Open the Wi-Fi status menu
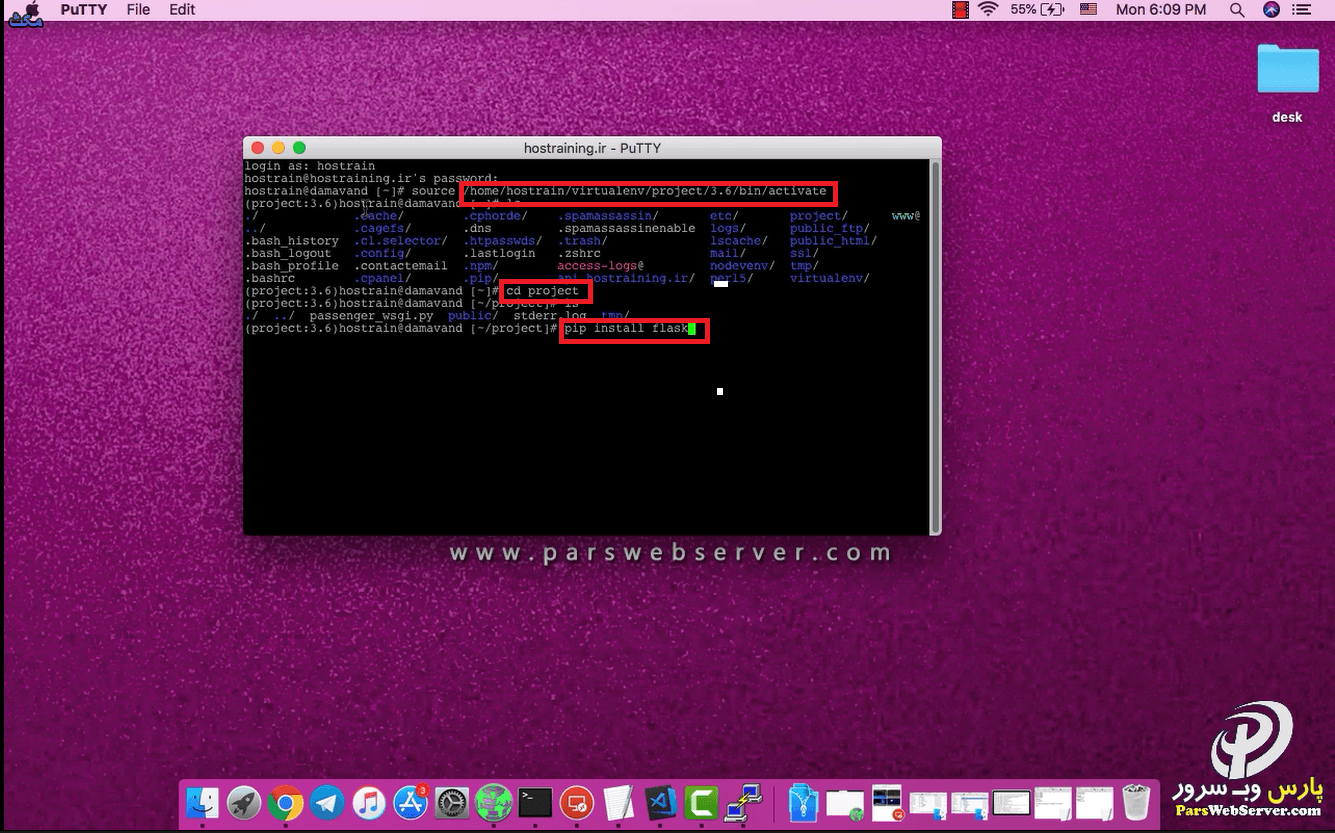 (988, 10)
